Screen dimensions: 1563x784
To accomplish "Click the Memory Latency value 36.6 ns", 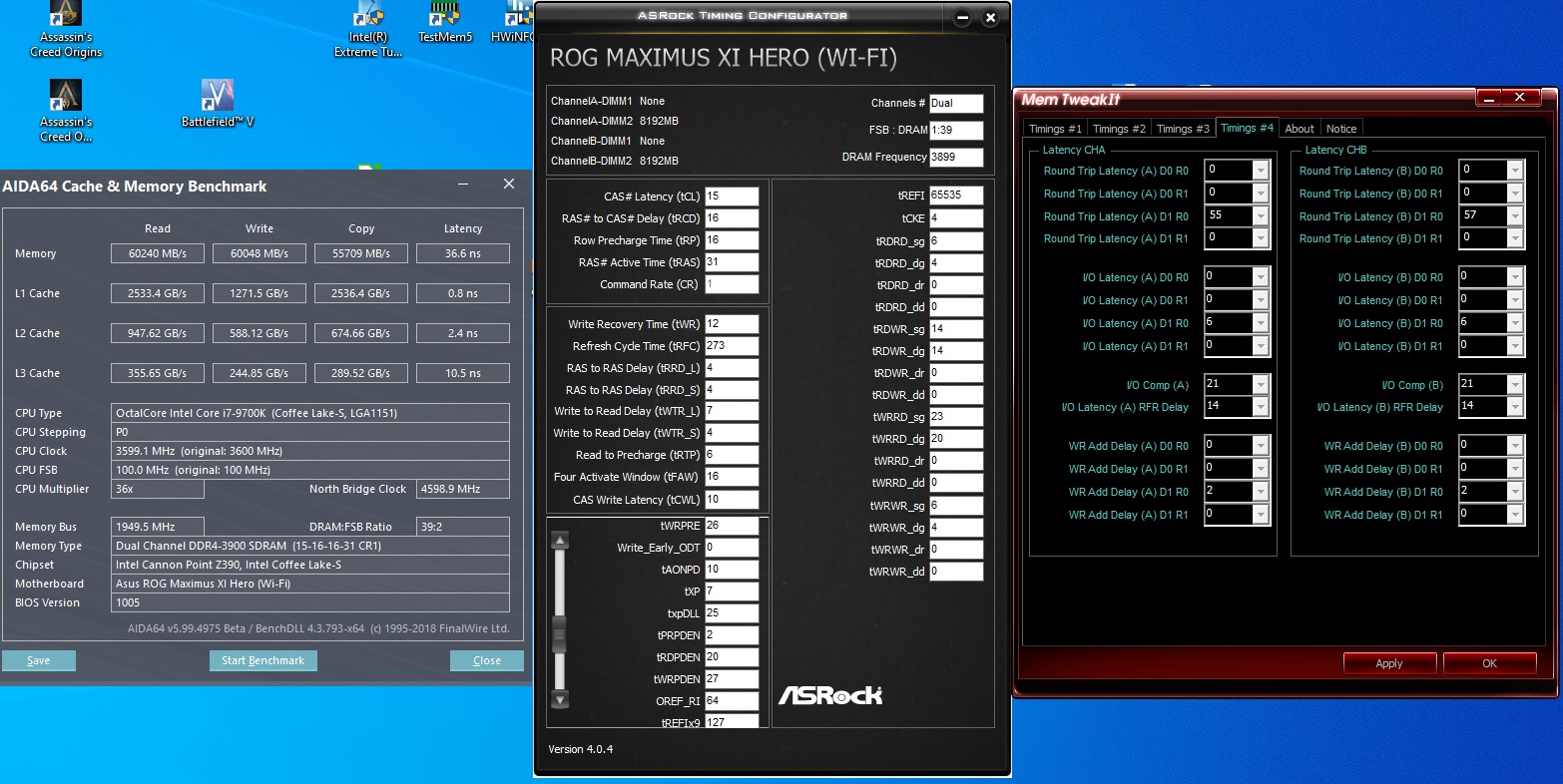I will (463, 253).
